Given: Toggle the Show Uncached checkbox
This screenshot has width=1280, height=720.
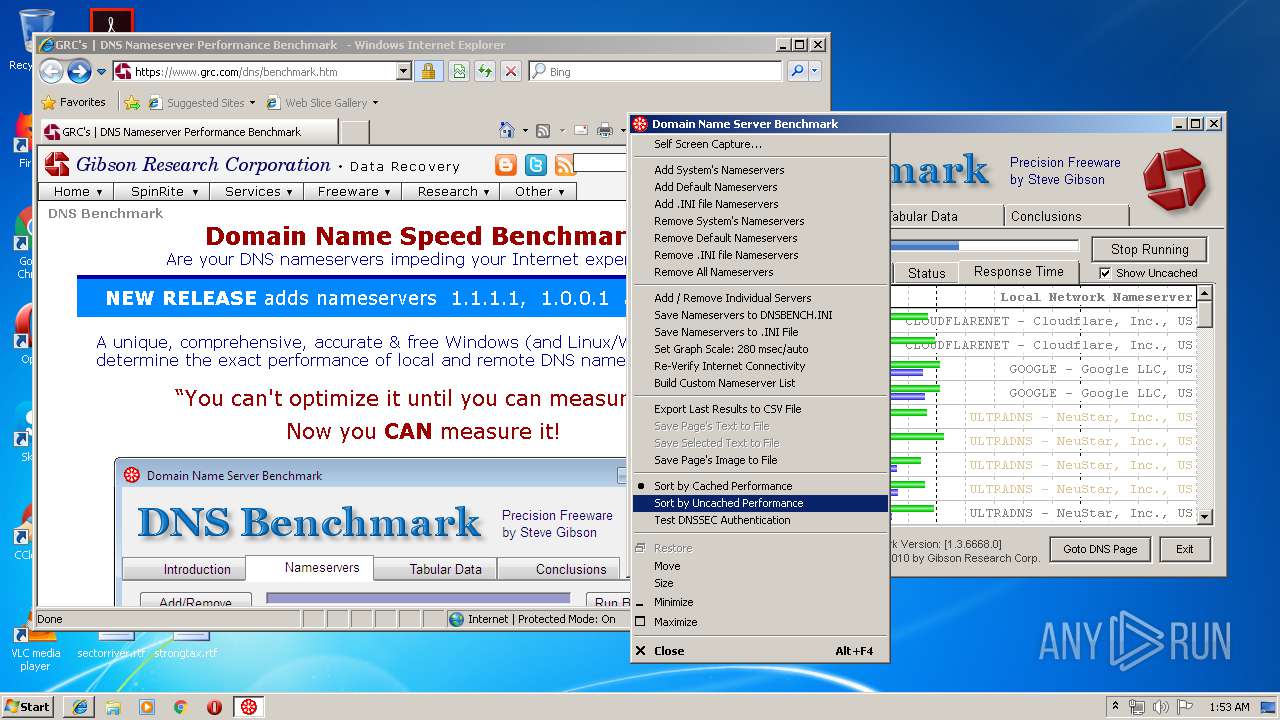Looking at the screenshot, I should click(1105, 273).
